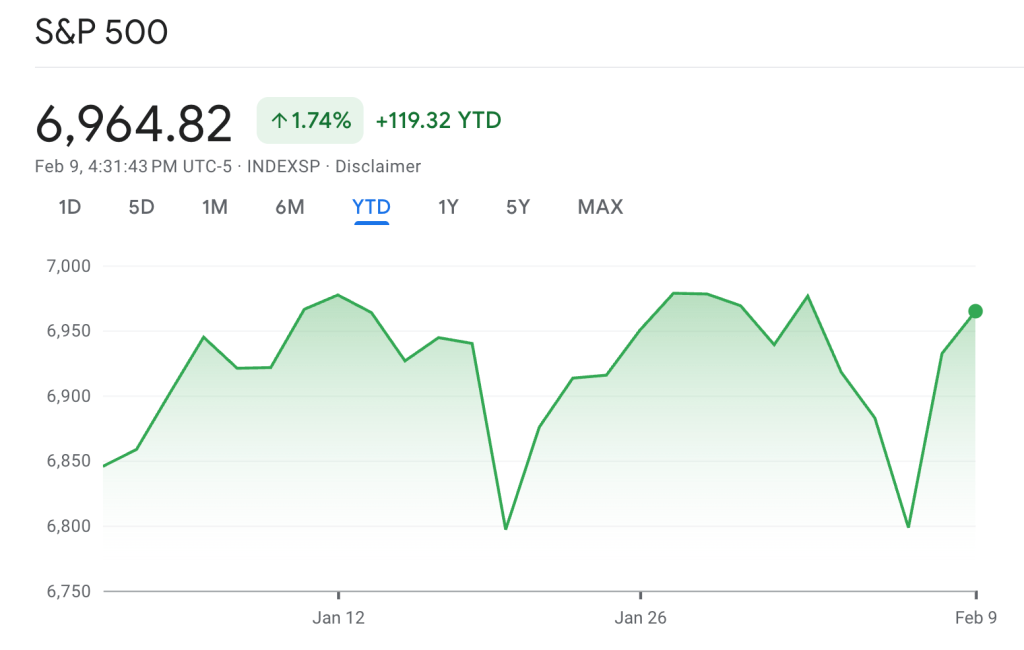
Task: Click the INDEXSP exchange label
Action: (x=283, y=166)
